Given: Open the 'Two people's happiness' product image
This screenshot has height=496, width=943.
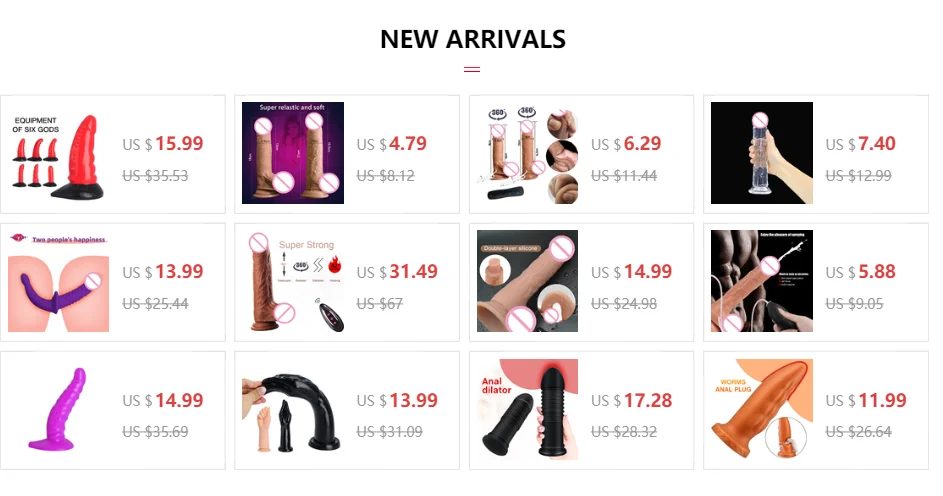Looking at the screenshot, I should [x=58, y=281].
